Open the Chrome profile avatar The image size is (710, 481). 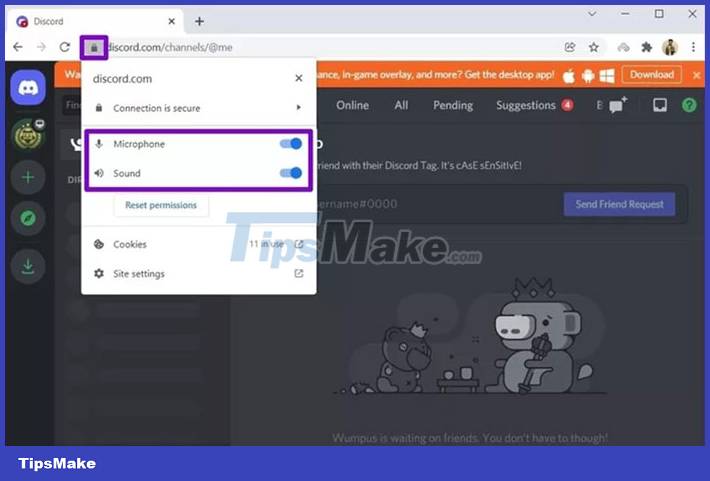[670, 47]
